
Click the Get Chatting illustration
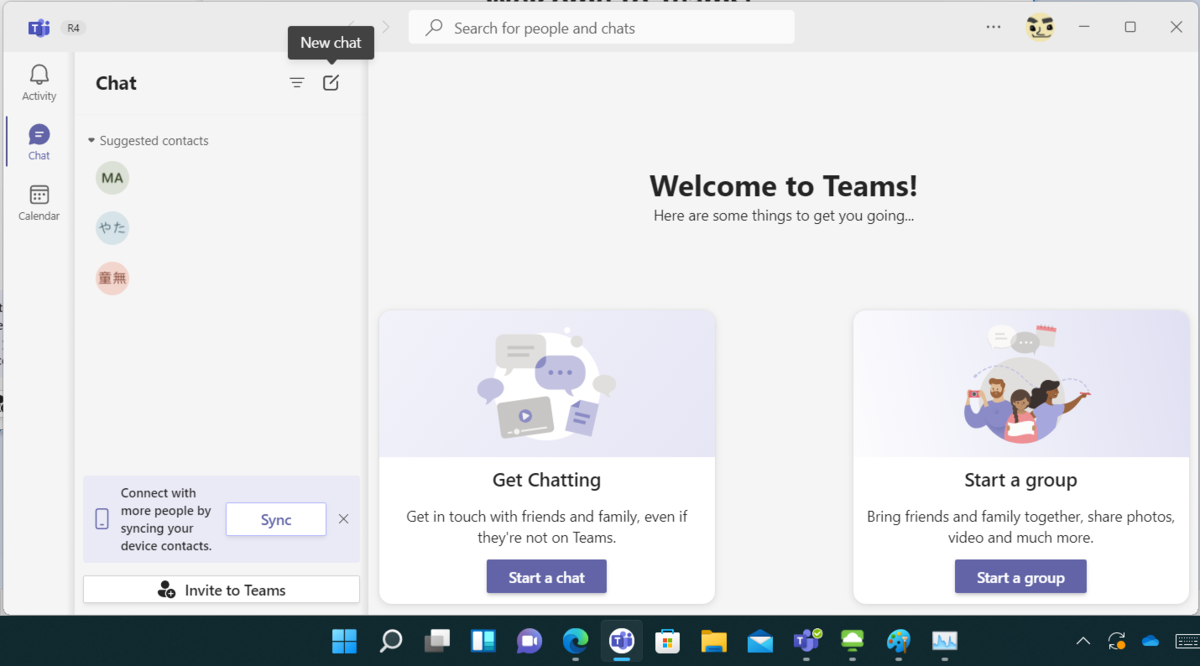click(x=547, y=383)
